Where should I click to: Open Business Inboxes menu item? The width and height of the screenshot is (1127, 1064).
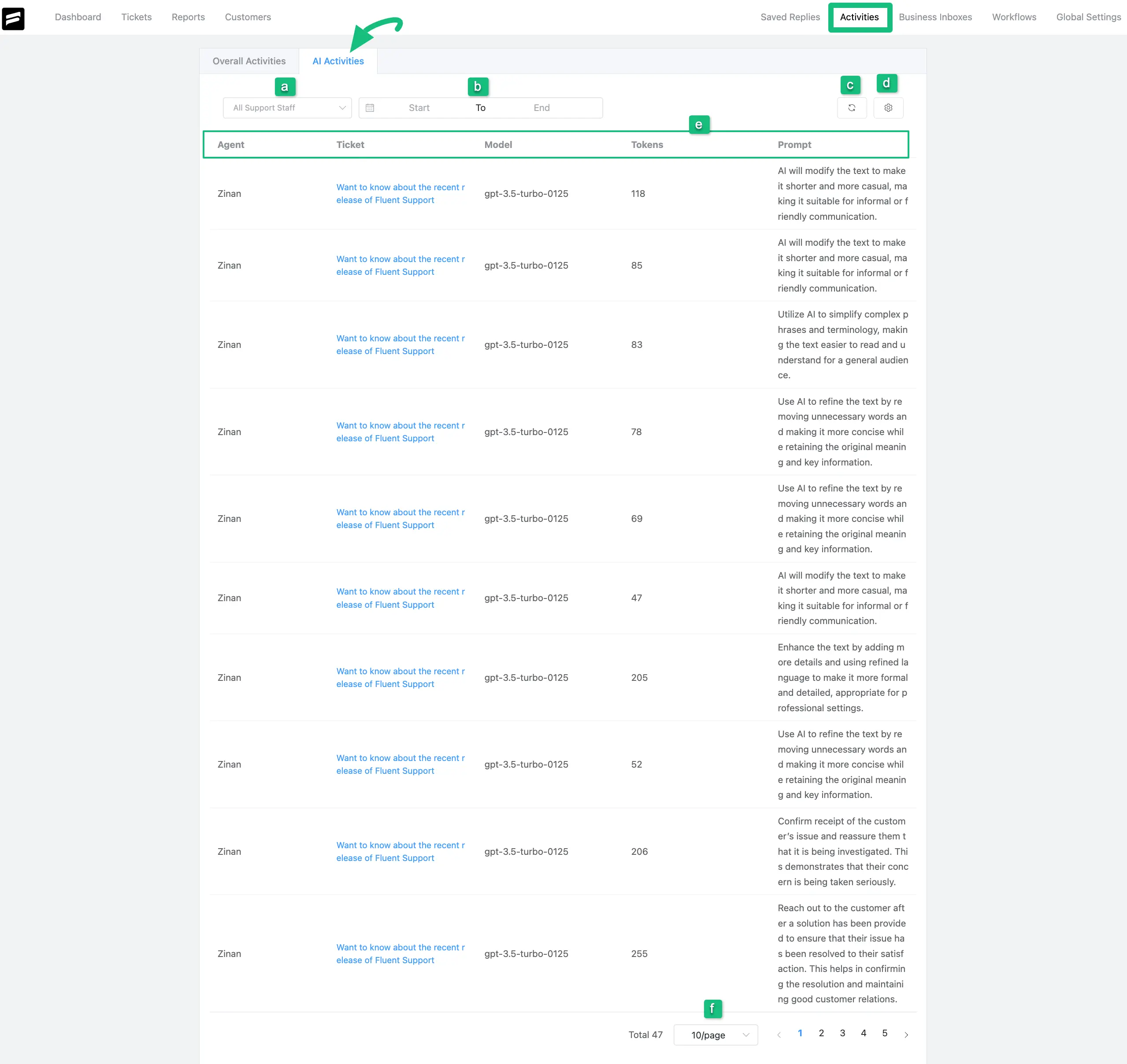click(x=935, y=17)
